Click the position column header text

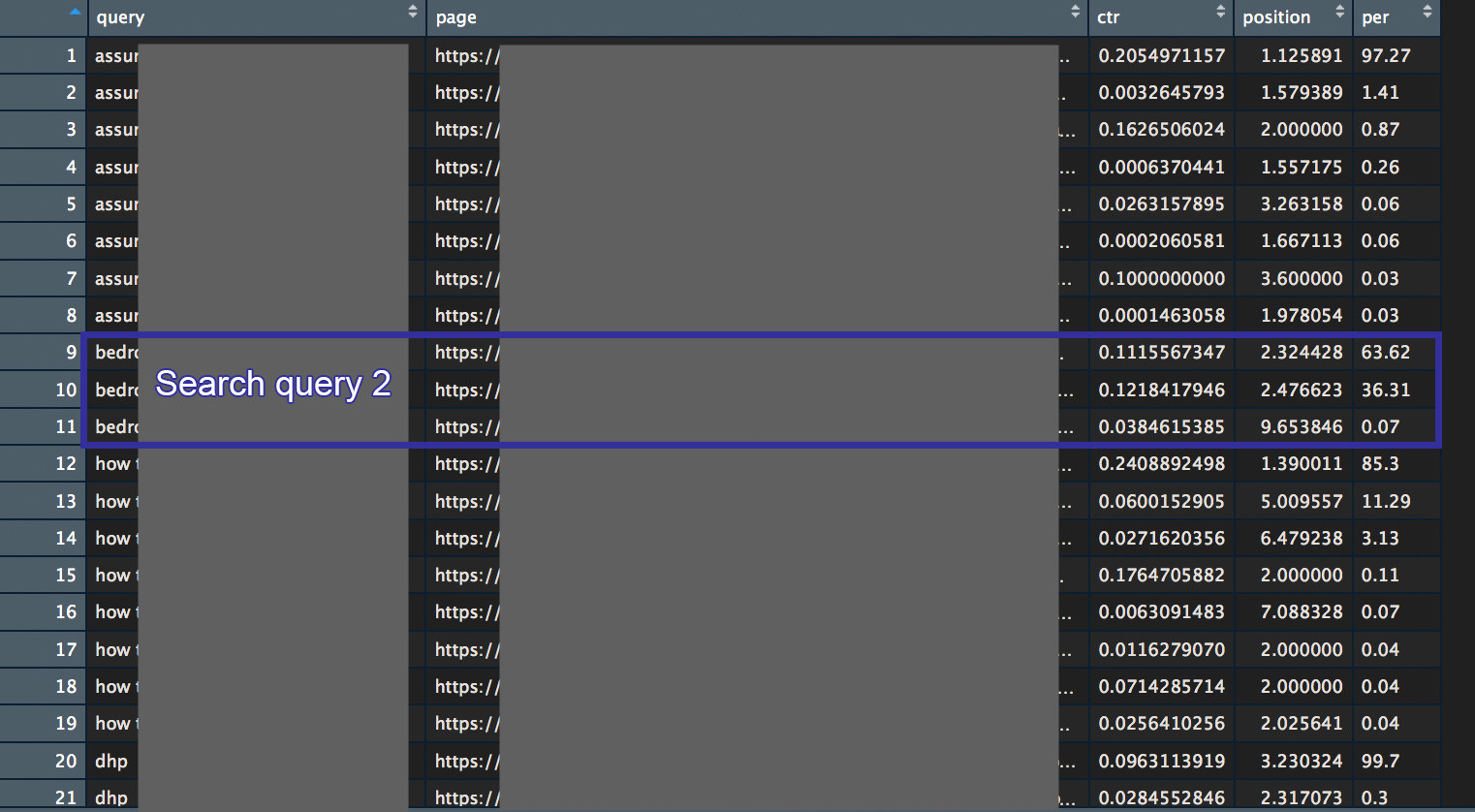(1275, 17)
